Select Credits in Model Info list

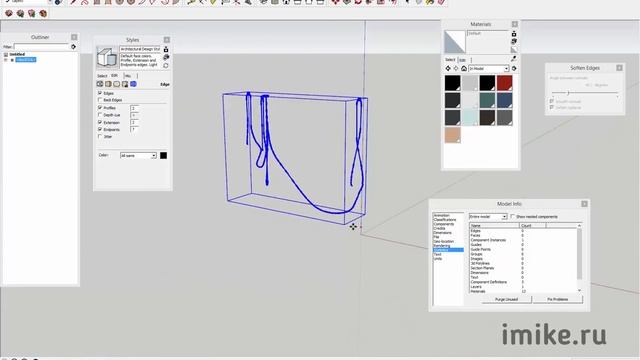[439, 228]
